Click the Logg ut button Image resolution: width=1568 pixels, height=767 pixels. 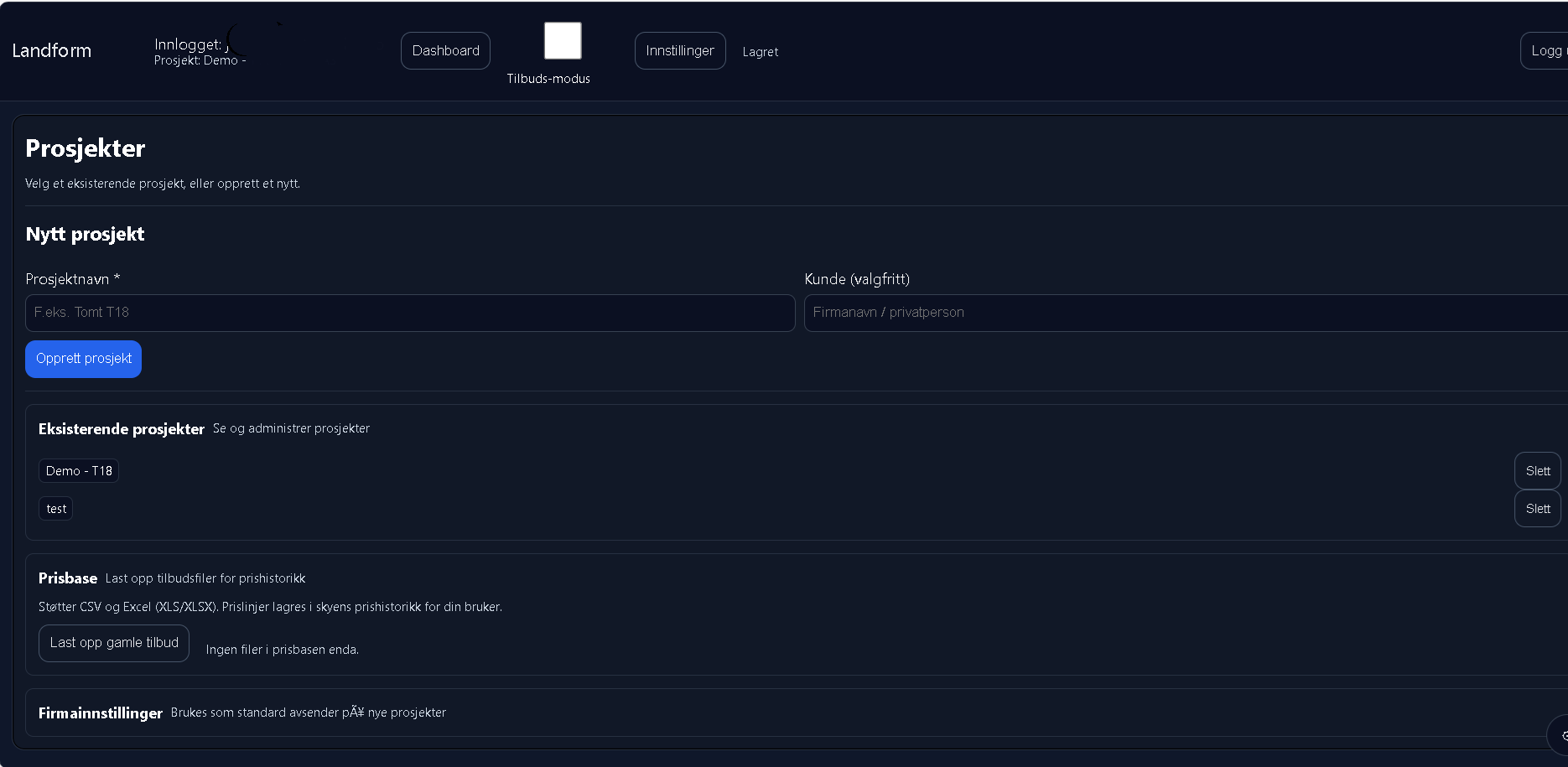(x=1545, y=50)
